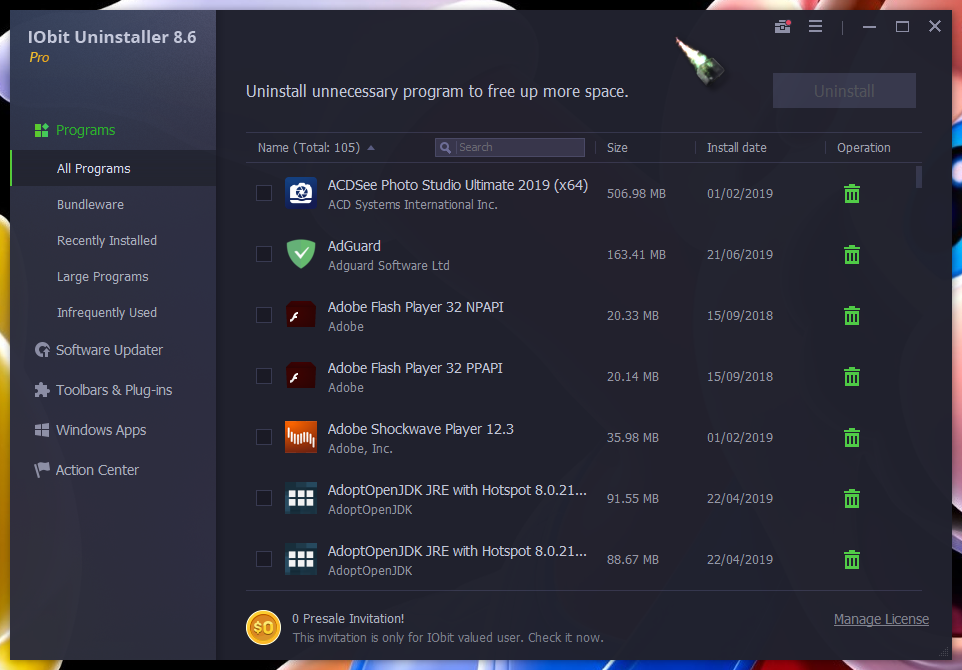Check box for AdoptOpenJDK 91.55 MB entry
This screenshot has width=962, height=670.
[264, 498]
